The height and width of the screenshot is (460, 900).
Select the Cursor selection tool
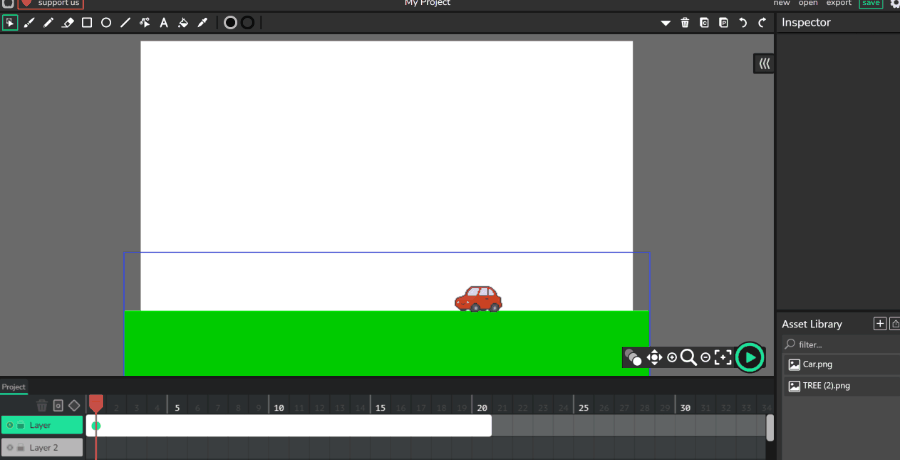click(10, 22)
